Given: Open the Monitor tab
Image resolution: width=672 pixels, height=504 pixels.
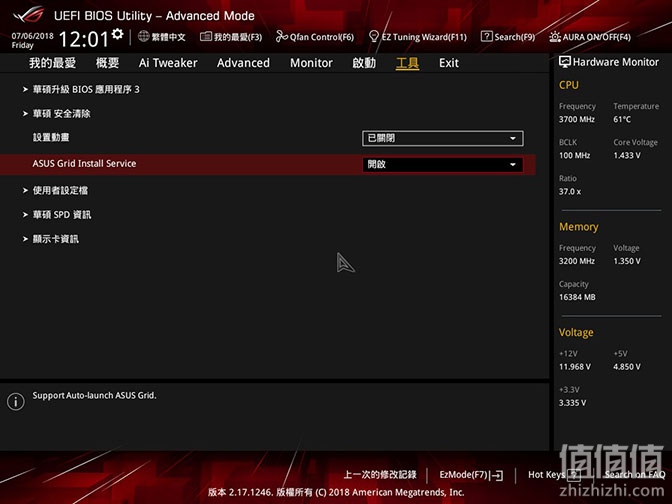Looking at the screenshot, I should 311,63.
